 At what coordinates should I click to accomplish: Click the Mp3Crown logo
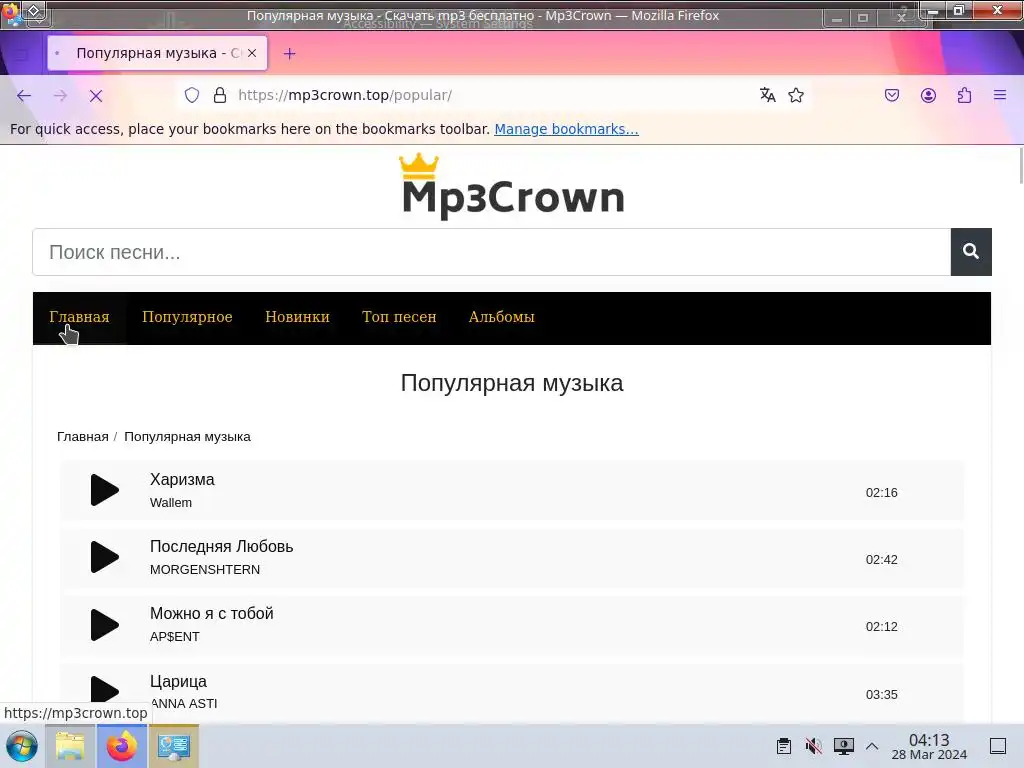pos(512,186)
